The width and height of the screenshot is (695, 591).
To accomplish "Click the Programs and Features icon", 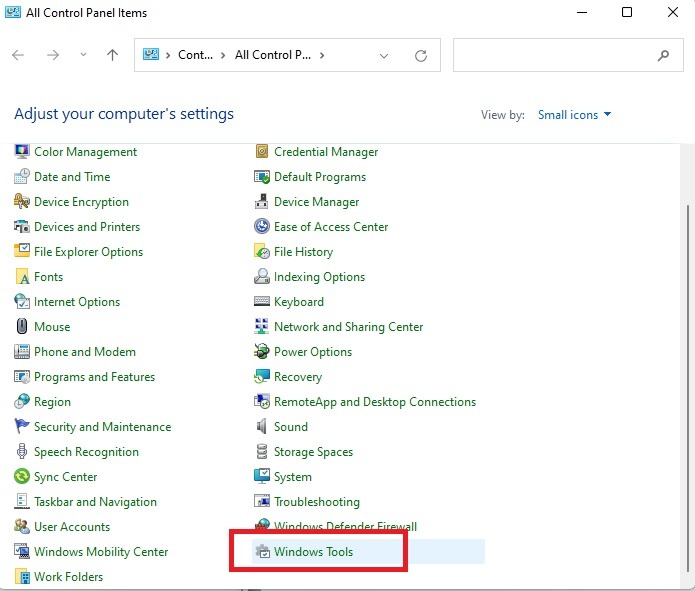I will click(22, 376).
